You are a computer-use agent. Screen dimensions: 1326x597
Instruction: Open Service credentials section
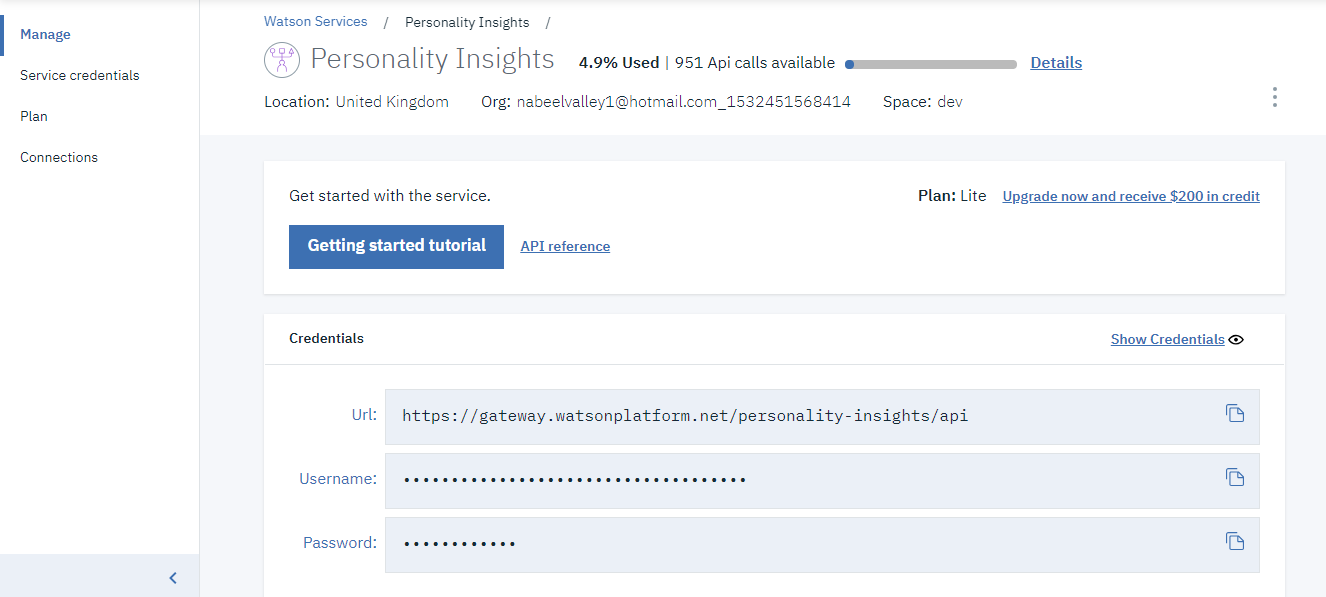tap(78, 75)
